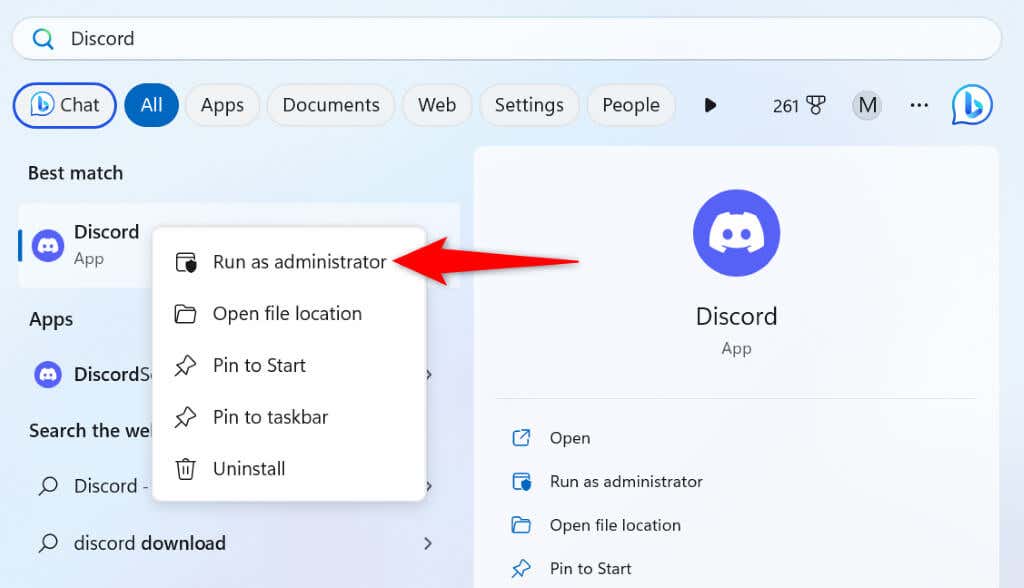The height and width of the screenshot is (588, 1024).
Task: Switch to the Apps filter tab
Action: tap(222, 105)
